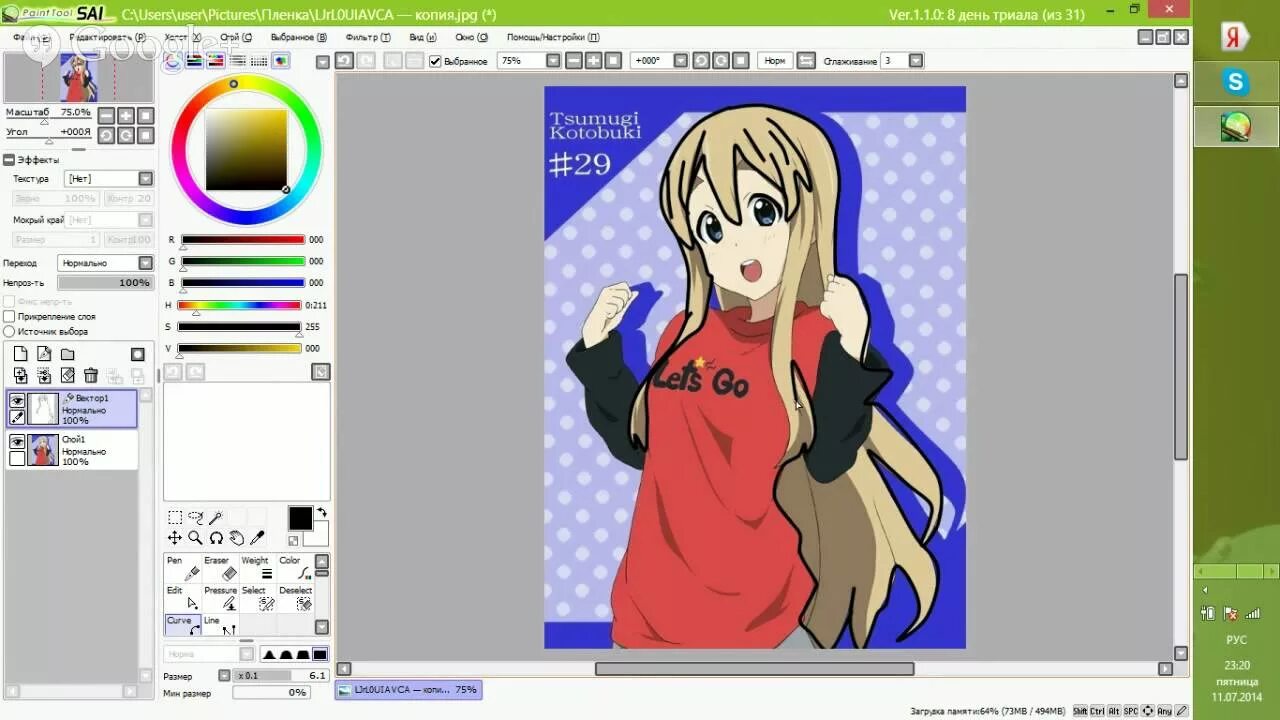Screen dimensions: 1280x720
Task: Open the Вид menu
Action: [x=423, y=37]
